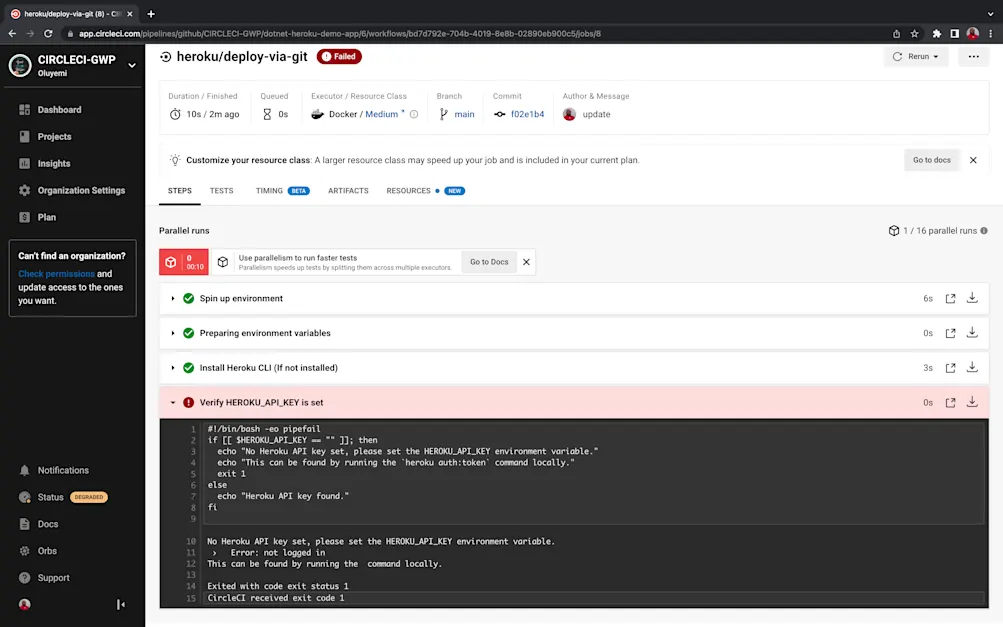Switch to the RESOURCES tab
Screen dimensions: 1003x627
425,191
